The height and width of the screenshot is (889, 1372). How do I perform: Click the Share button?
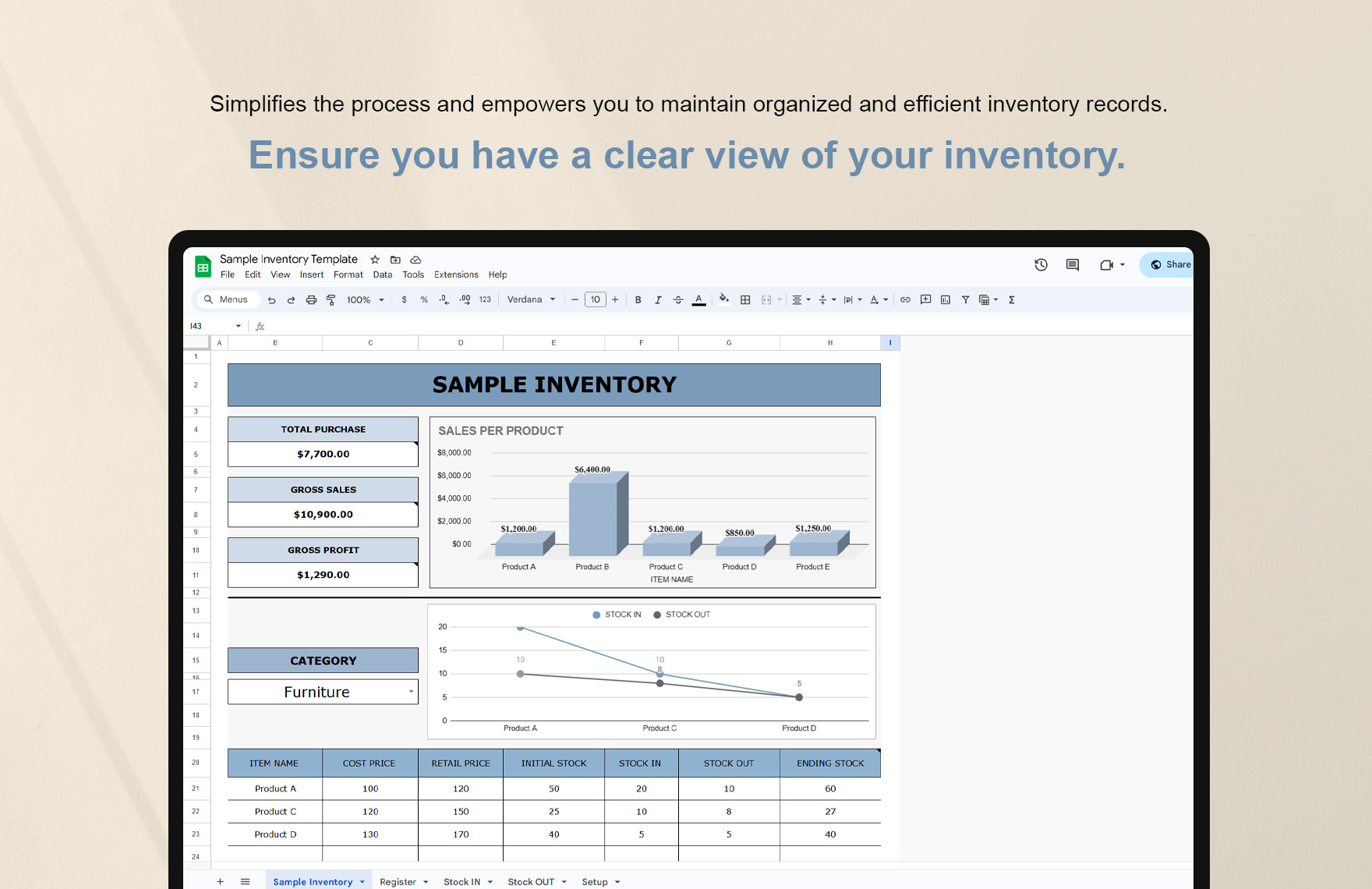coord(1172,264)
